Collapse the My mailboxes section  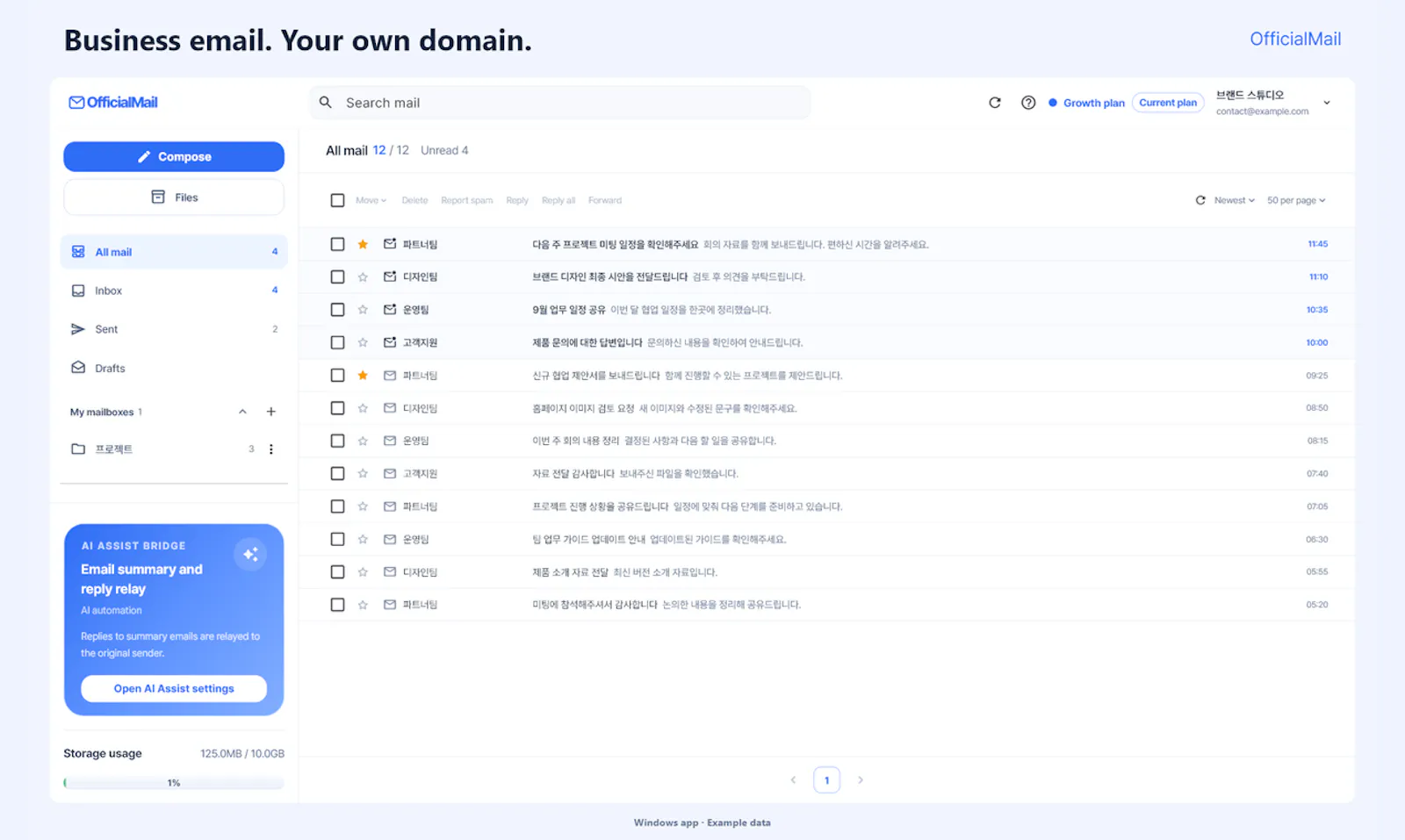click(x=242, y=412)
